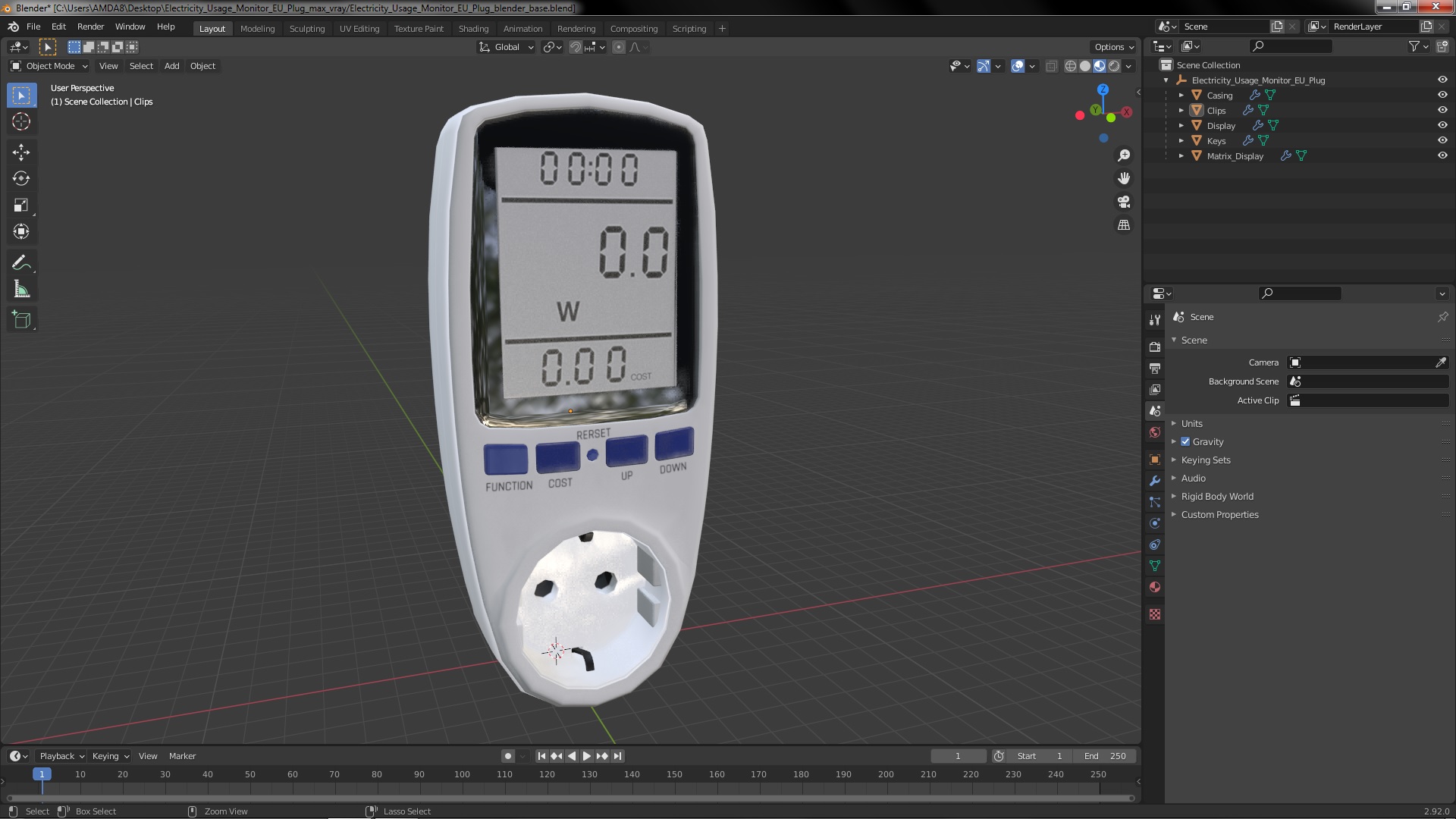Open the Modifier properties wrench tab

[x=1155, y=481]
